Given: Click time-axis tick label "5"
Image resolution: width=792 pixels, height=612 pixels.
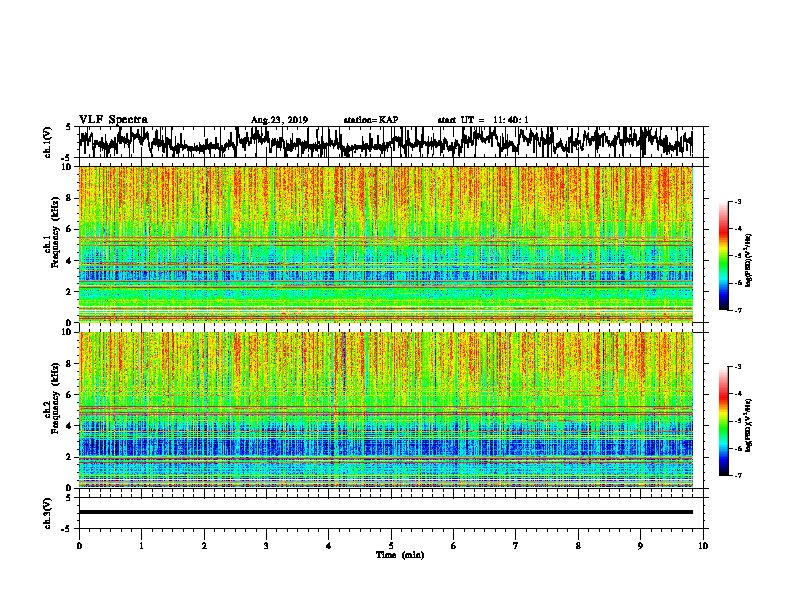Looking at the screenshot, I should [391, 546].
